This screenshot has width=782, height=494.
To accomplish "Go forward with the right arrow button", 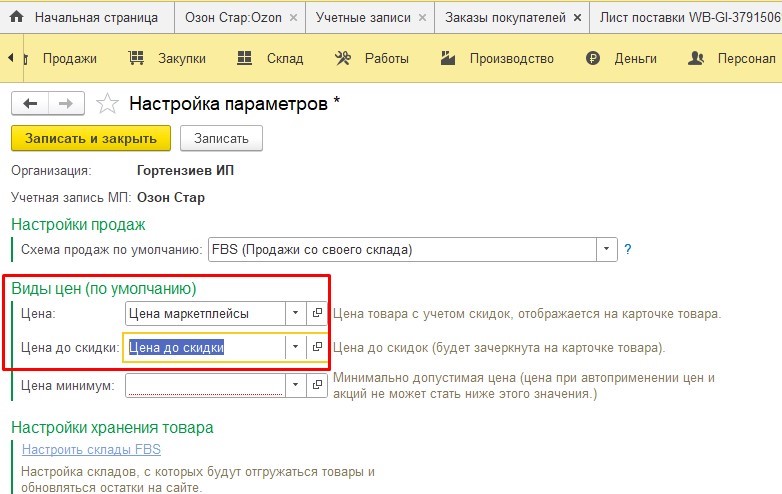I will coord(66,104).
